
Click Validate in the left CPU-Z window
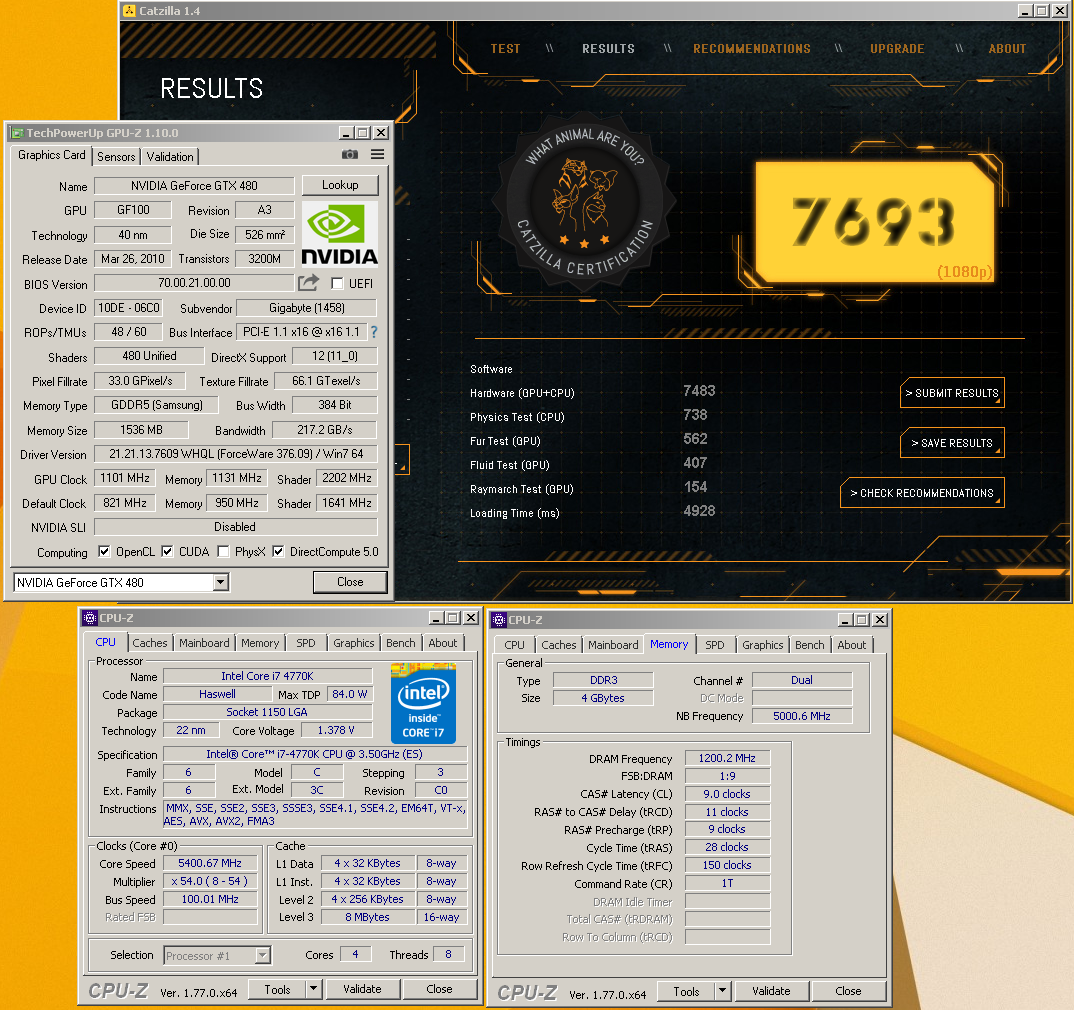tap(362, 989)
